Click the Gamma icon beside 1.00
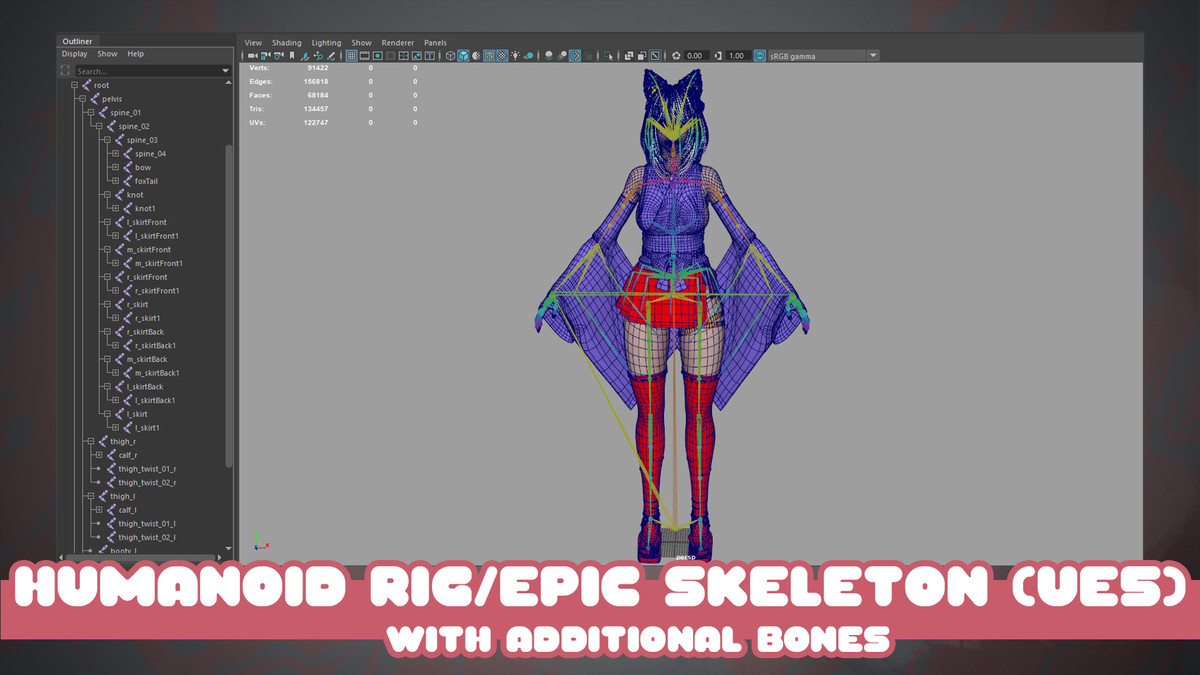Viewport: 1200px width, 675px height. click(x=720, y=56)
